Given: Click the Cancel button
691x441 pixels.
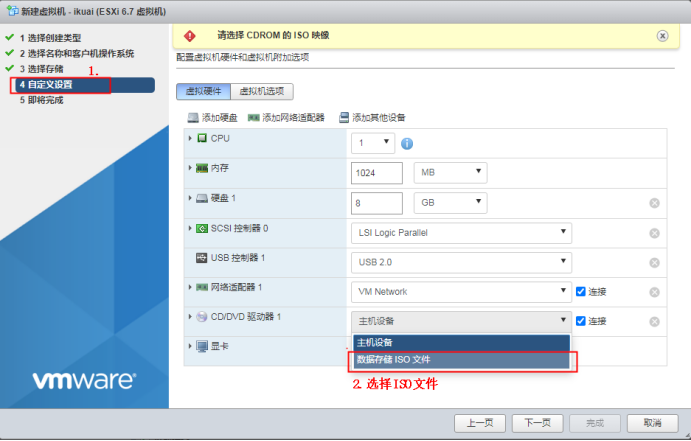Looking at the screenshot, I should click(x=653, y=421).
